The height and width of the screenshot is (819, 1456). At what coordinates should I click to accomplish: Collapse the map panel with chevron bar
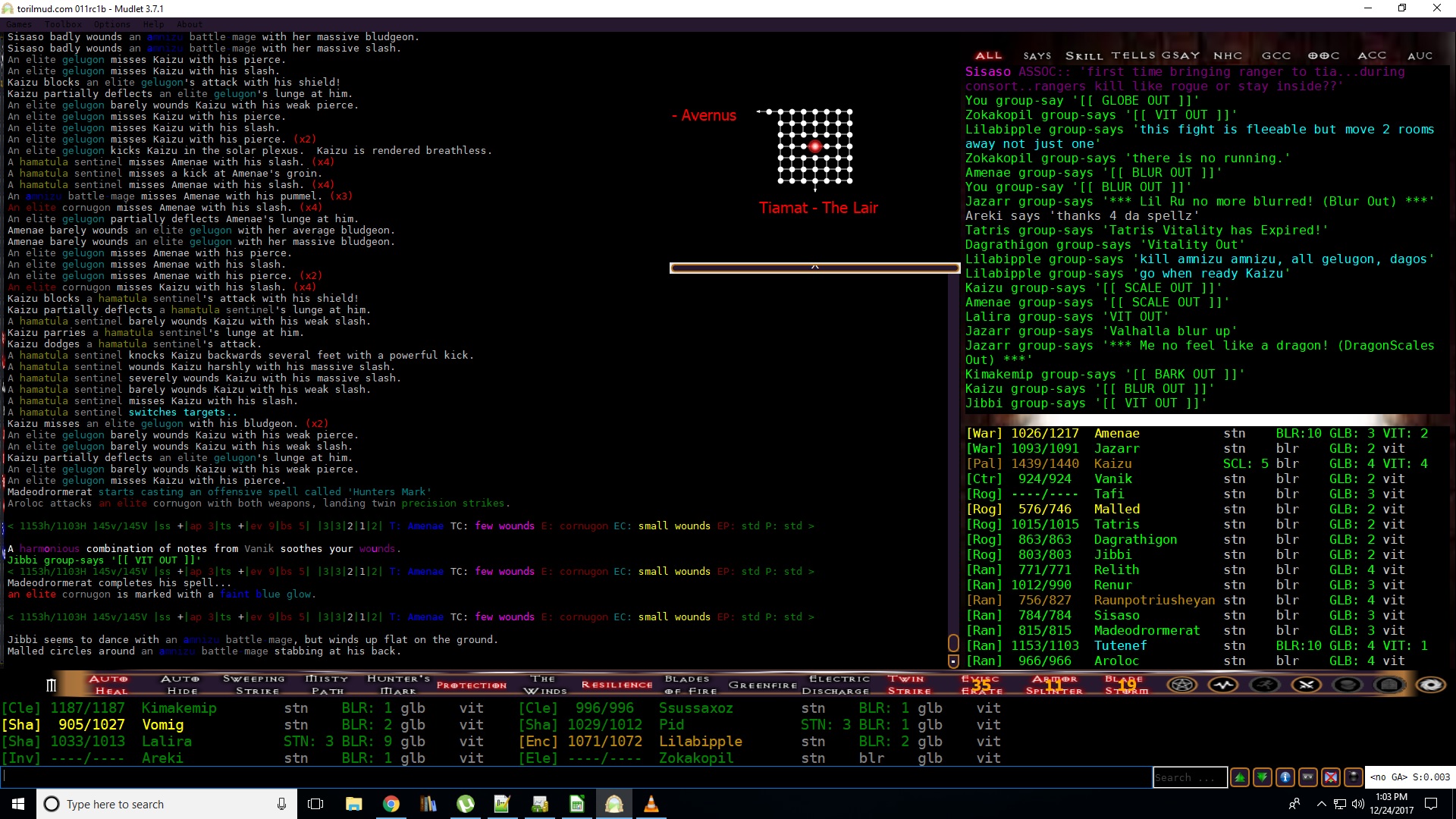[814, 267]
